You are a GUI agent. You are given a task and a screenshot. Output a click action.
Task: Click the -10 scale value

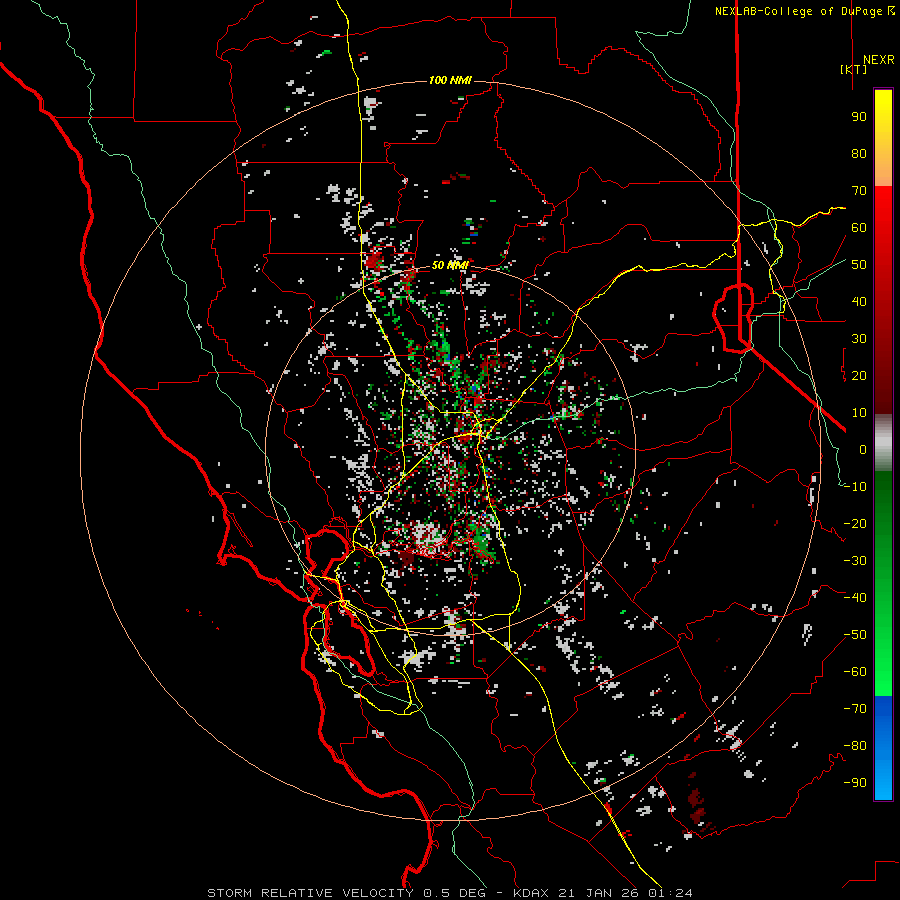[855, 487]
